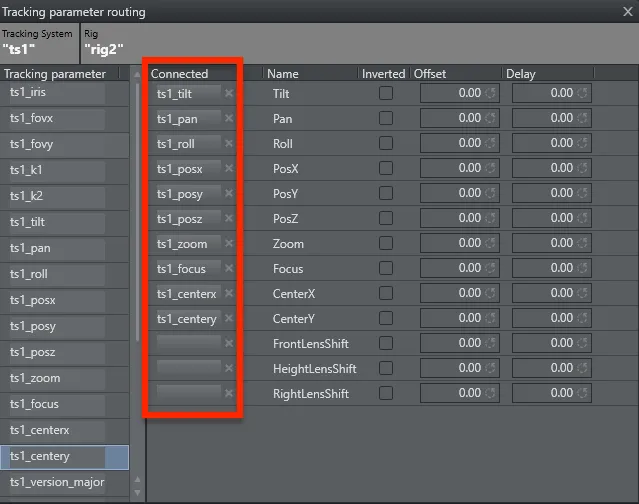639x504 pixels.
Task: Remove the ts1_centery connection with its X icon
Action: 229,318
